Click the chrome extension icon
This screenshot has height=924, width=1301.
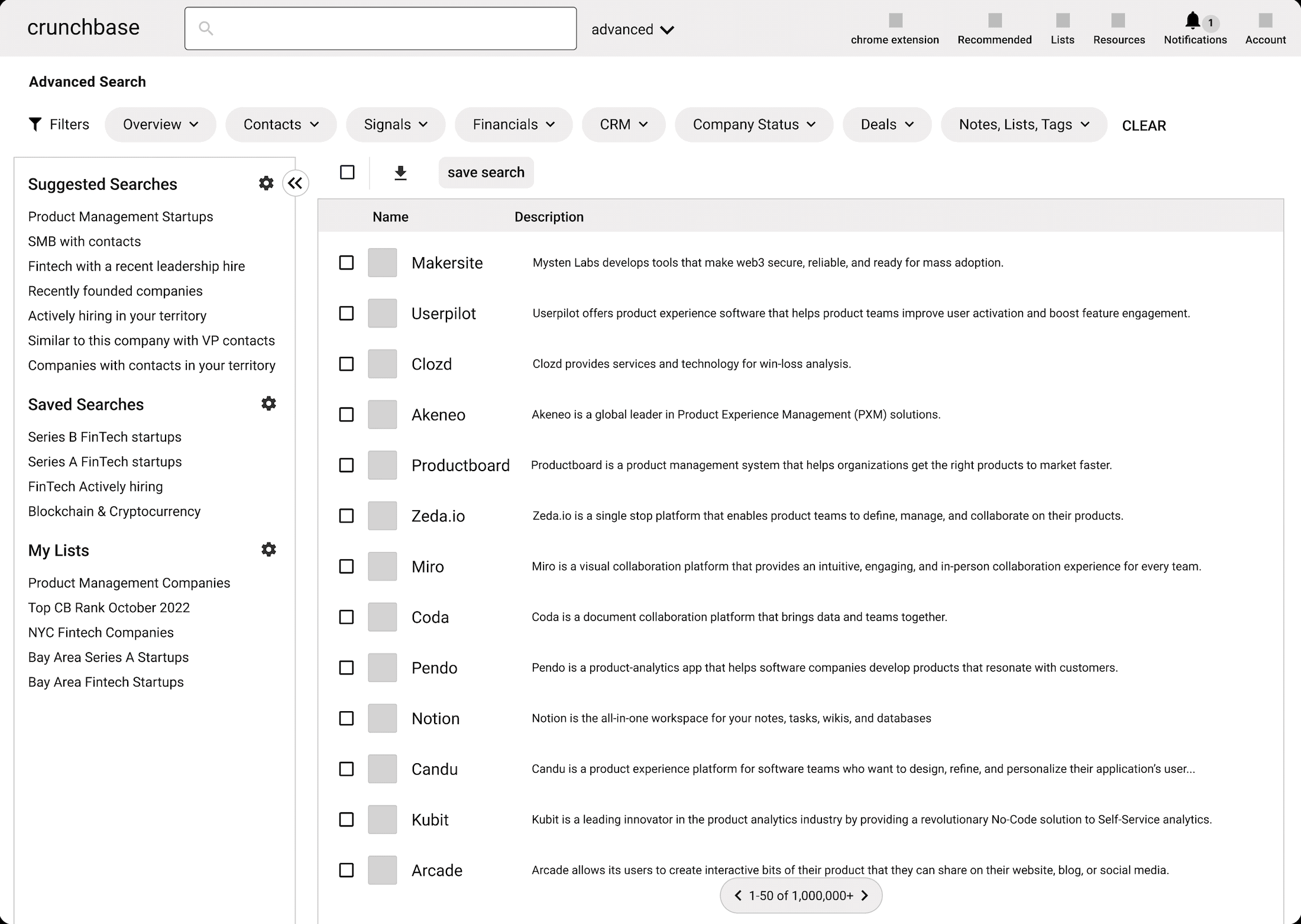pyautogui.click(x=896, y=21)
